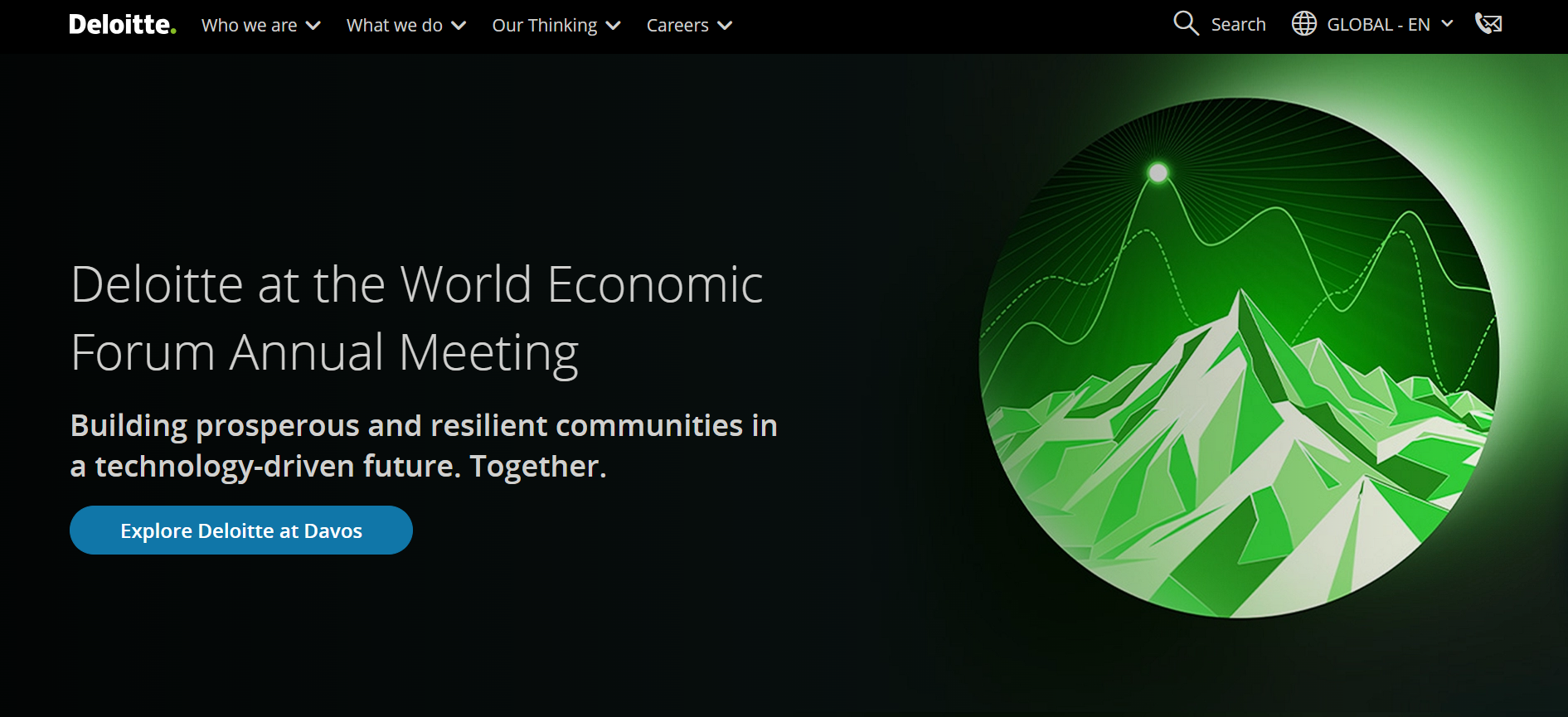Click the green mountain hero image

(x=1239, y=358)
